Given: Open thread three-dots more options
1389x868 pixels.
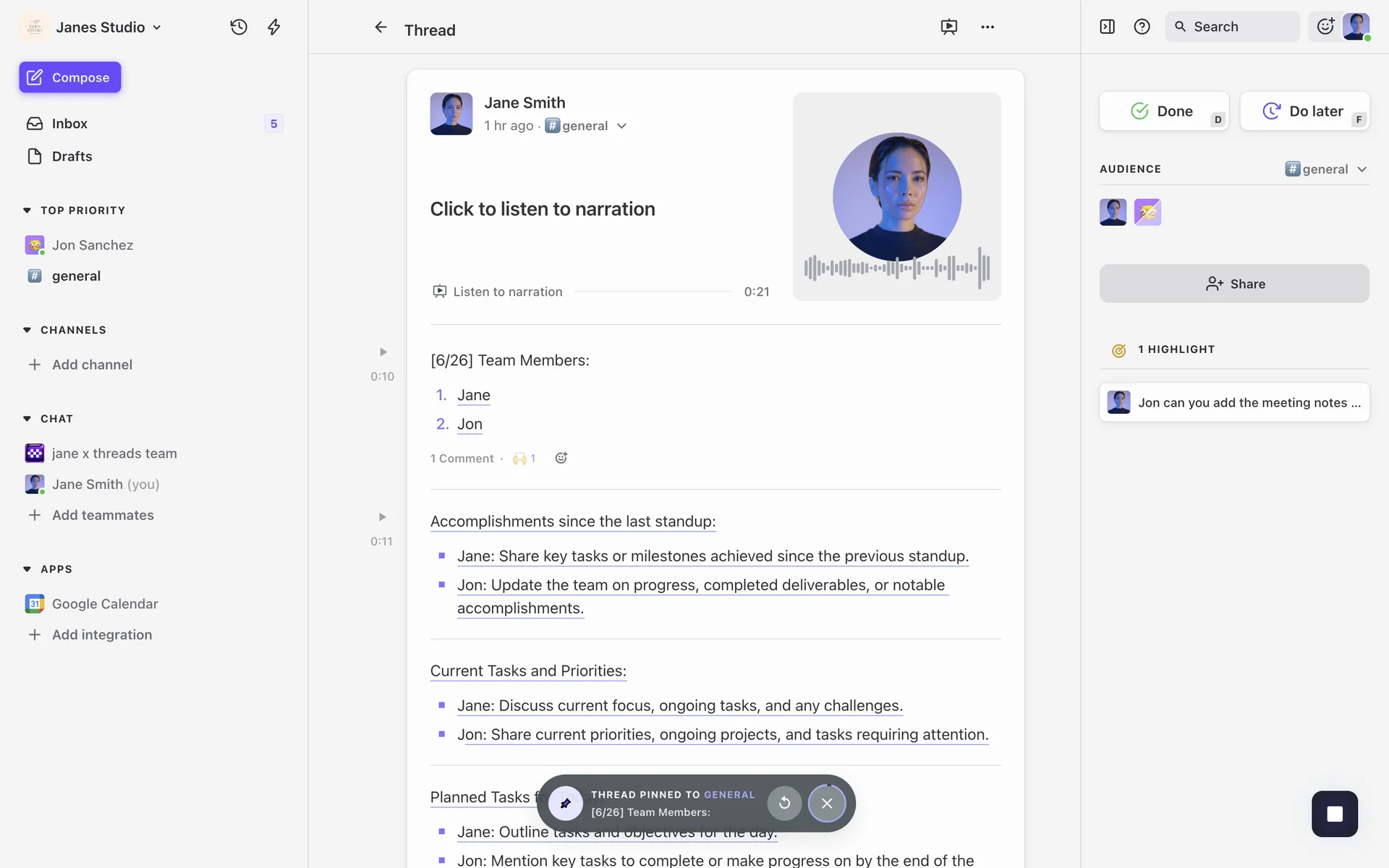Looking at the screenshot, I should (x=987, y=27).
